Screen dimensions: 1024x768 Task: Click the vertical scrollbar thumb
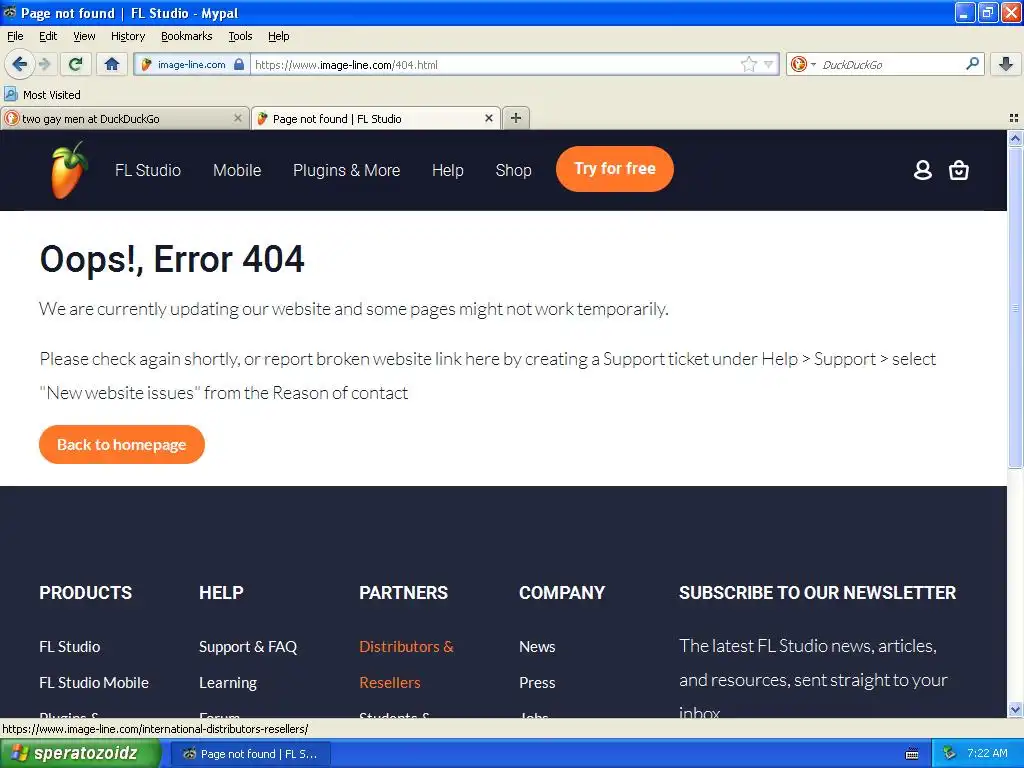click(1015, 307)
